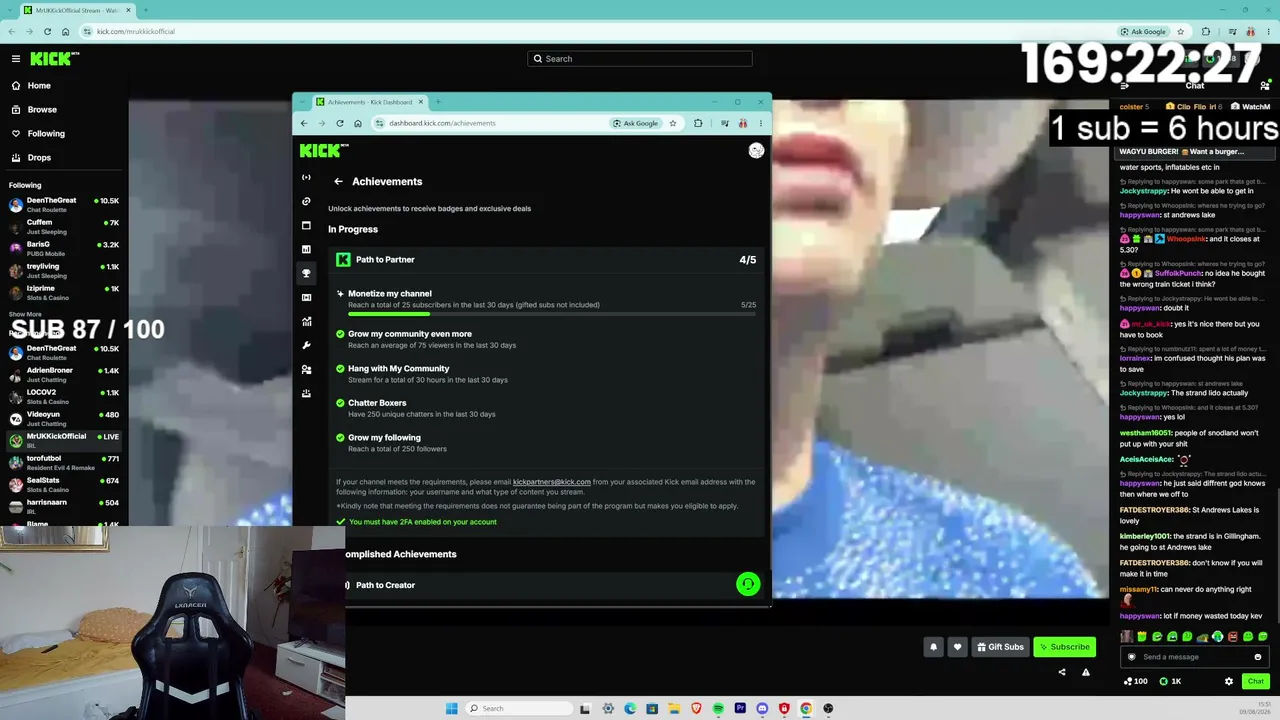Open Cuffem channel in sidebar
This screenshot has width=1280, height=720.
[x=64, y=227]
